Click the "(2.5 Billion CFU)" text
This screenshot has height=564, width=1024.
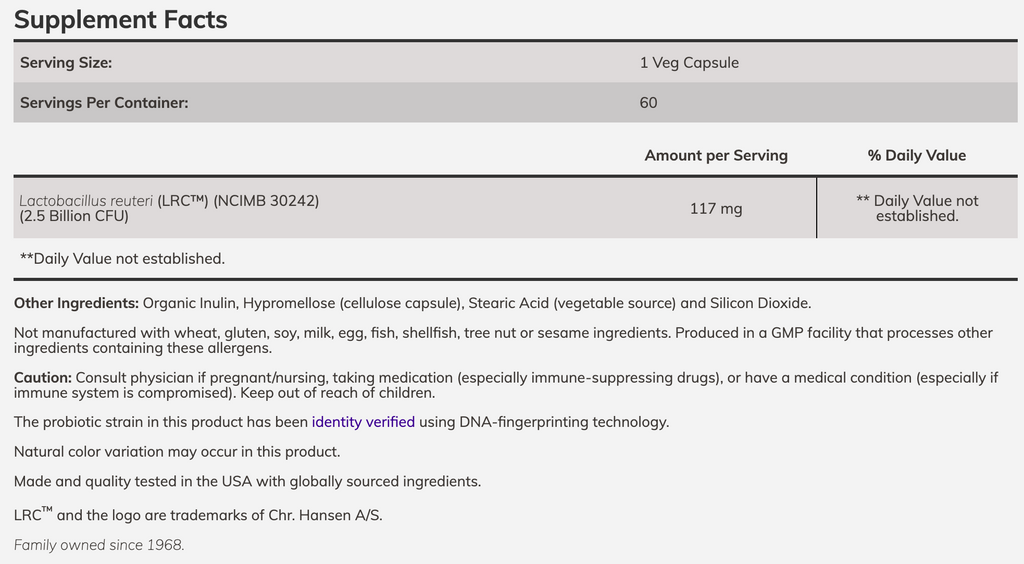click(74, 216)
